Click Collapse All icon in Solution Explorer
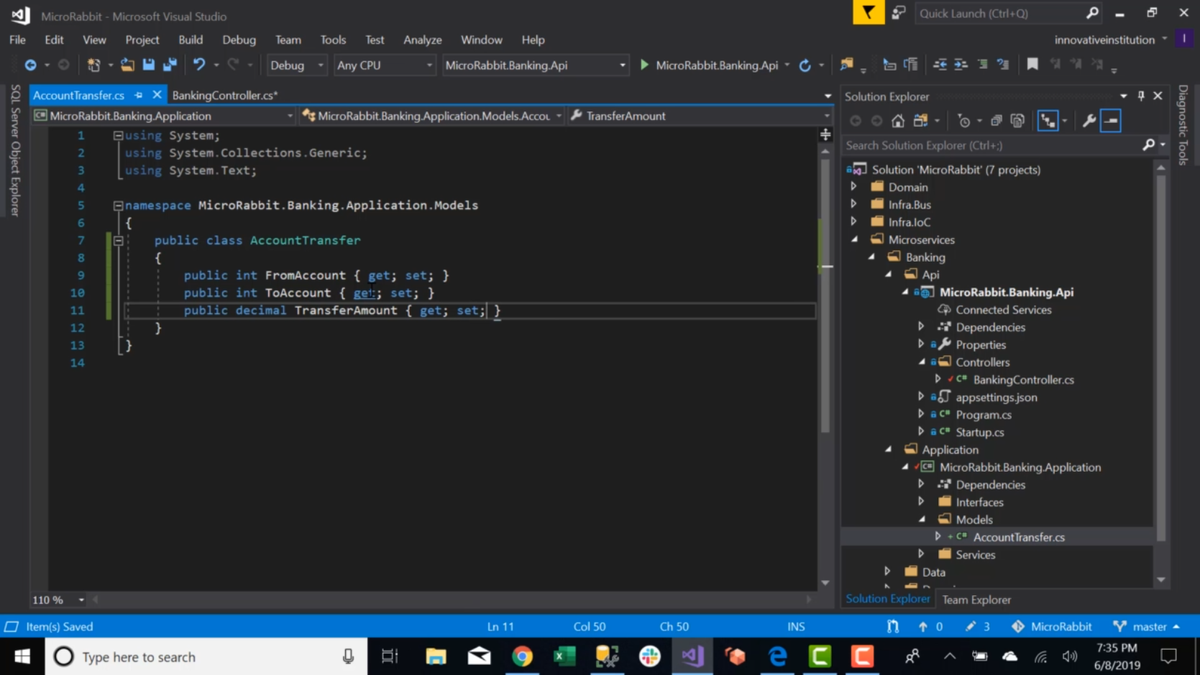Image resolution: width=1200 pixels, height=675 pixels. (x=996, y=121)
